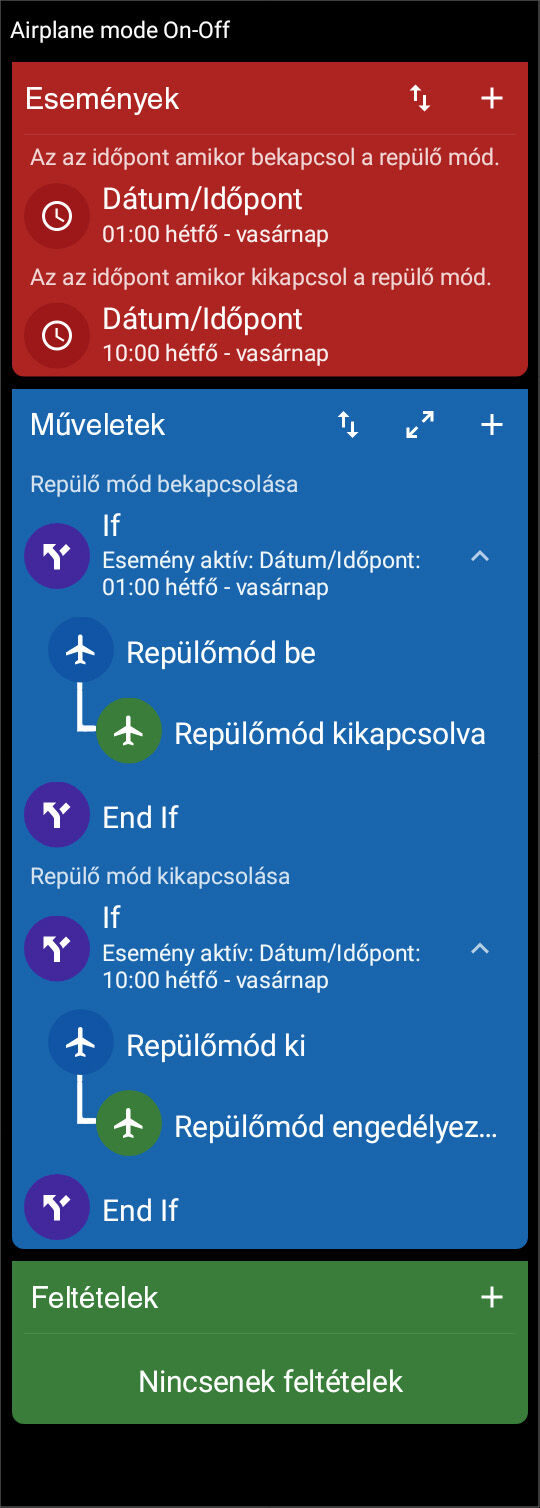Collapse the first If block 01:00
The height and width of the screenshot is (1508, 540).
pyautogui.click(x=480, y=556)
